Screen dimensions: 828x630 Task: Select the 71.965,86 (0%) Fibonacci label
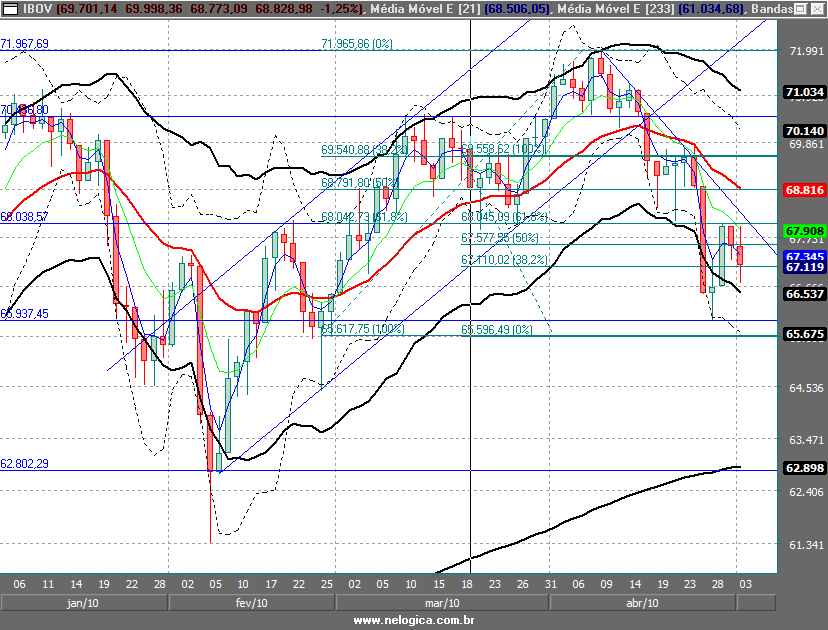coord(357,44)
